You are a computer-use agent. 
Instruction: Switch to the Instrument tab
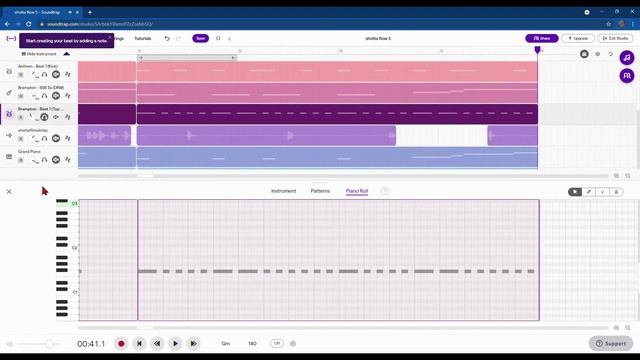pos(283,191)
